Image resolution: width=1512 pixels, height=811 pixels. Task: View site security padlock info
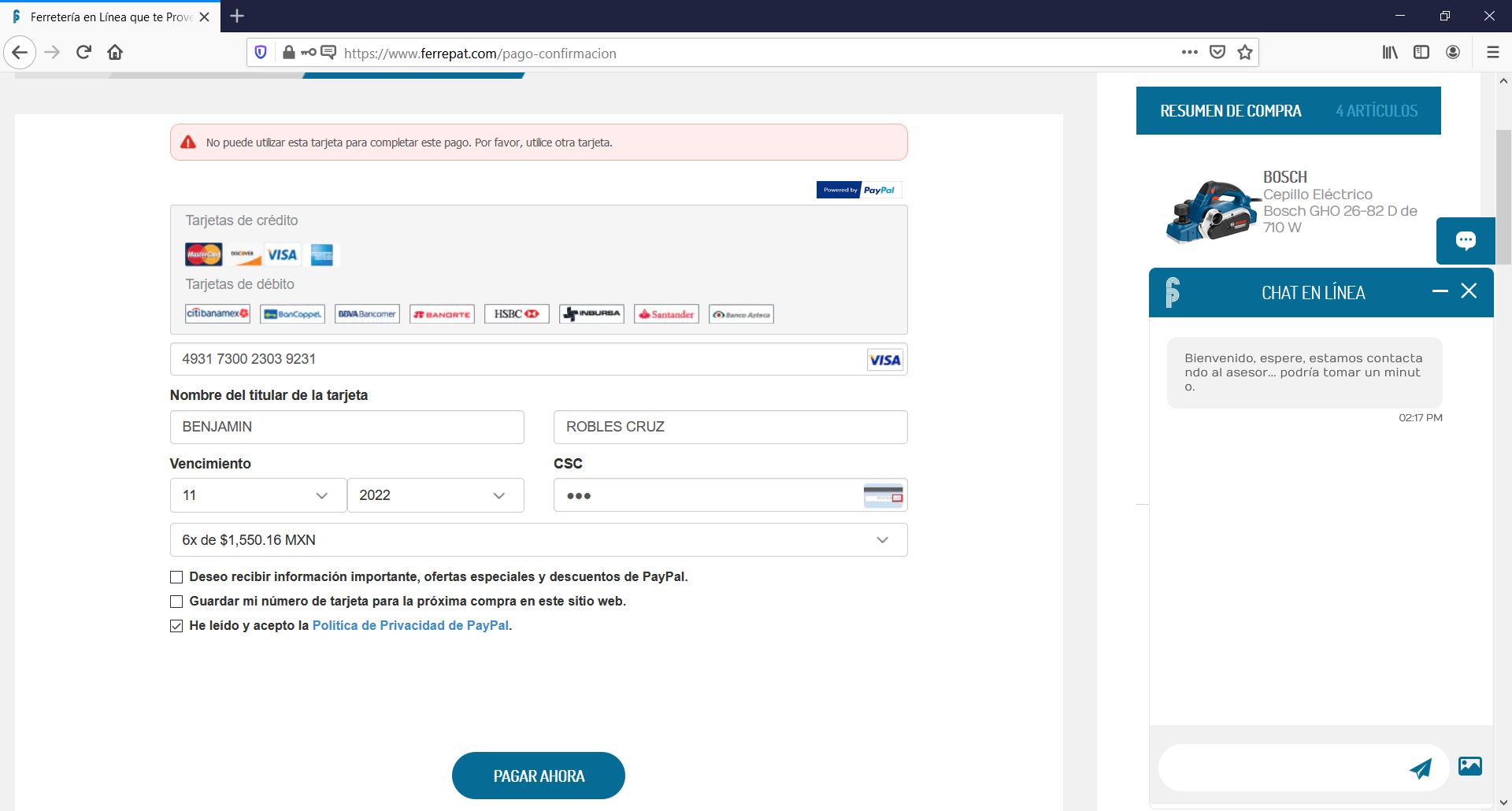[x=288, y=53]
